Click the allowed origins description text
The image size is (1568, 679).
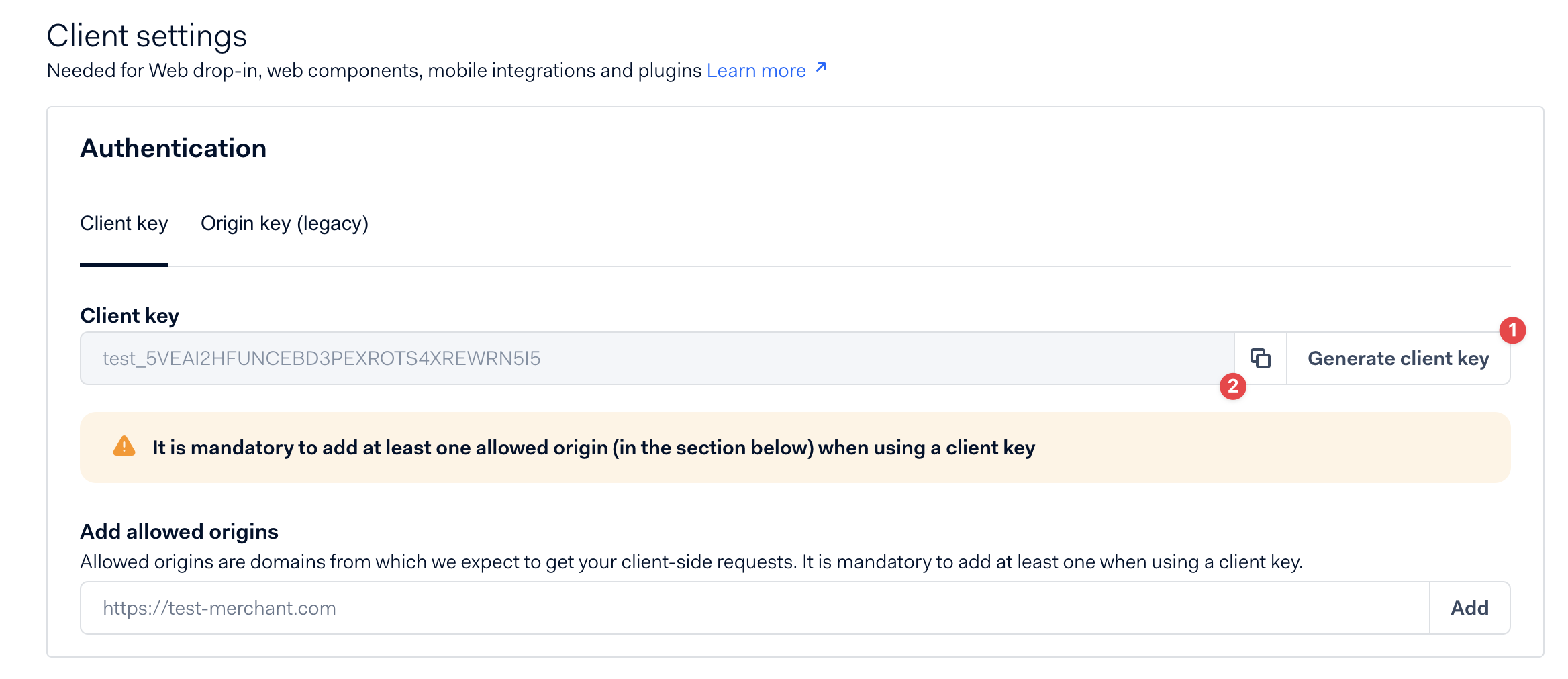[691, 562]
